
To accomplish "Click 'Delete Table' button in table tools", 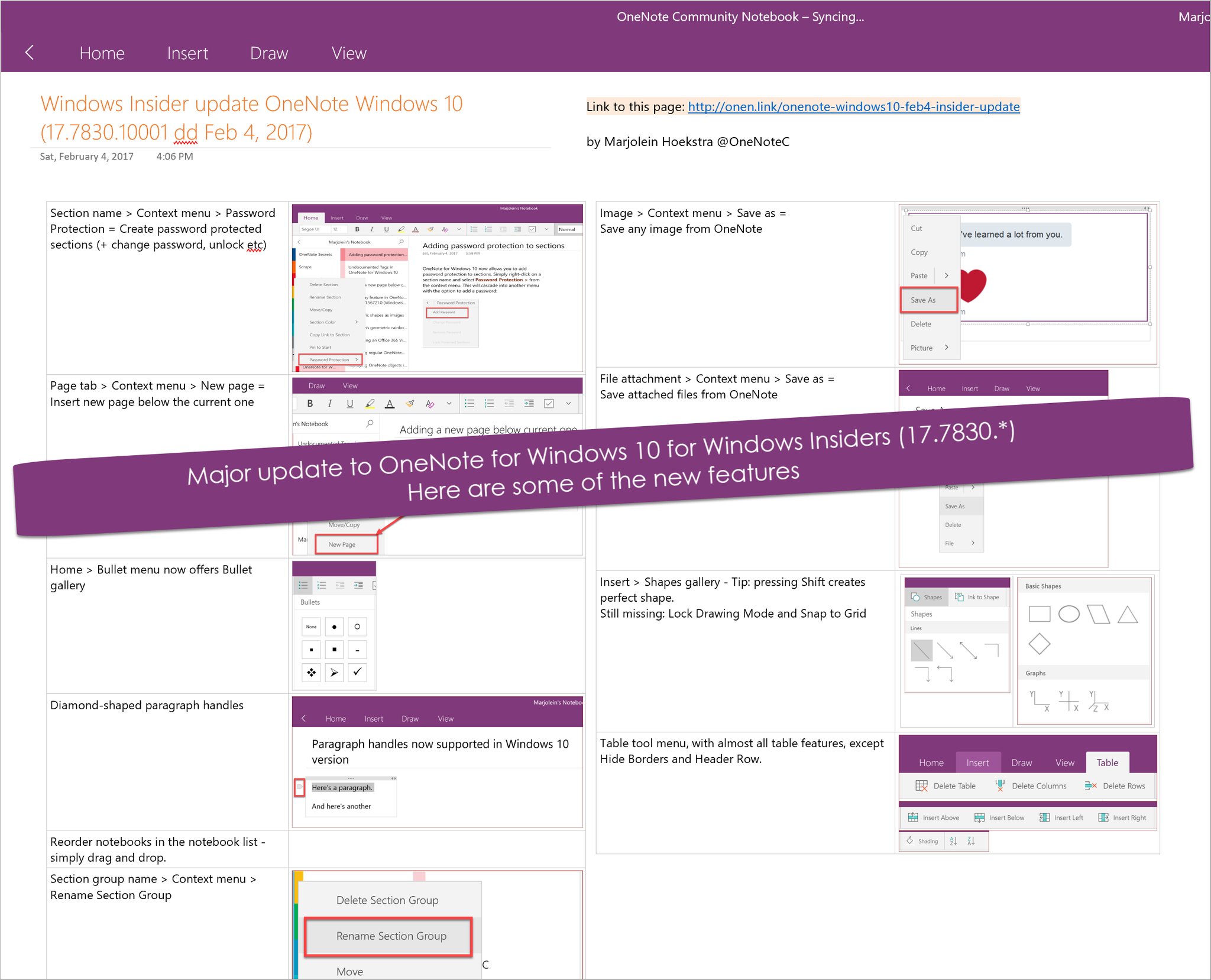I will 946,786.
